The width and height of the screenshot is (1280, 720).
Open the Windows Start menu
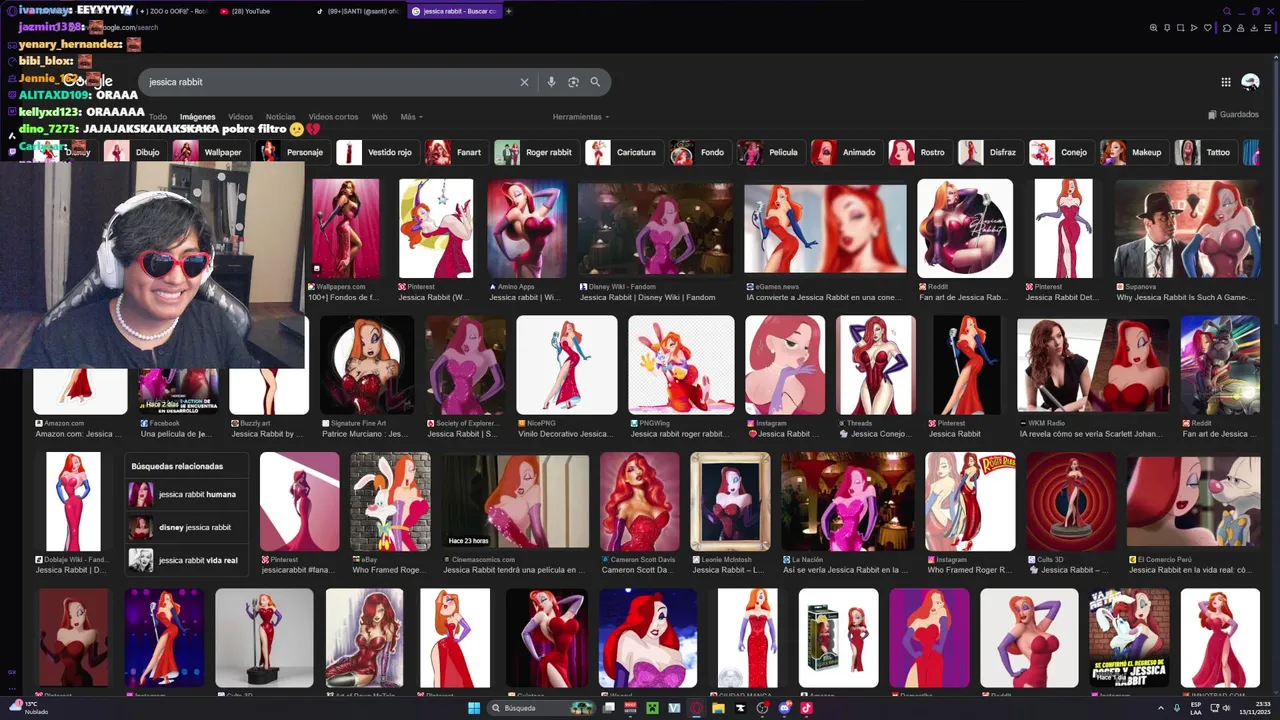(474, 708)
